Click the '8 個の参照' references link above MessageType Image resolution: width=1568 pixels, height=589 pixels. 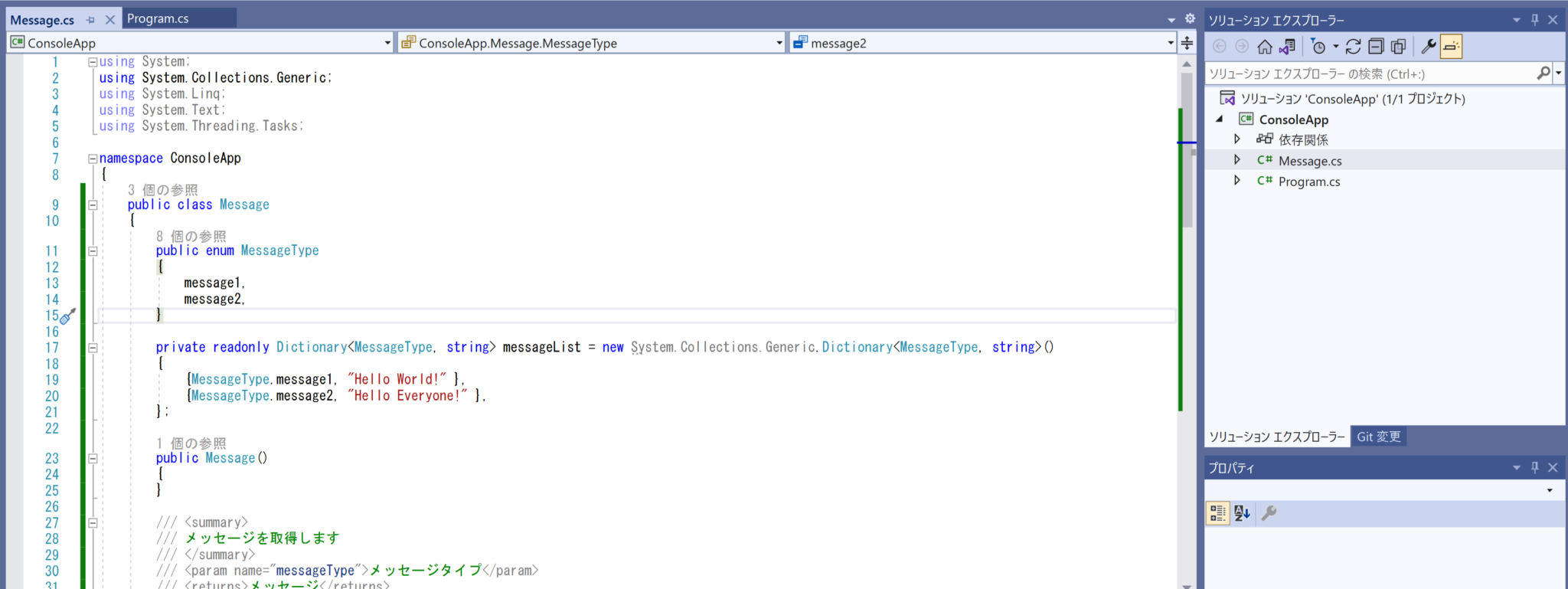[x=191, y=237]
